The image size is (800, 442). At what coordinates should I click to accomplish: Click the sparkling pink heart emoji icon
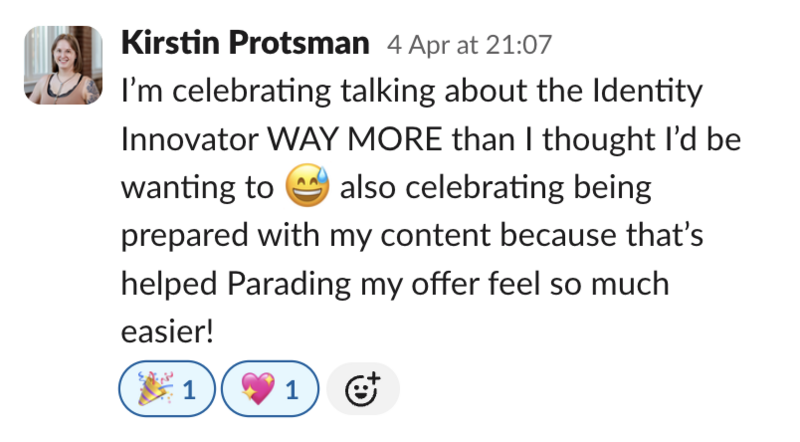(258, 389)
